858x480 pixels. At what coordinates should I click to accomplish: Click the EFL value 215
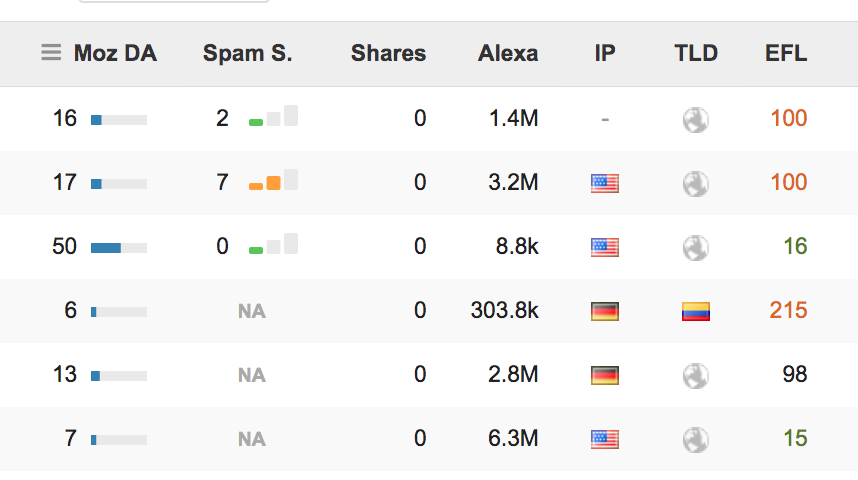[788, 310]
